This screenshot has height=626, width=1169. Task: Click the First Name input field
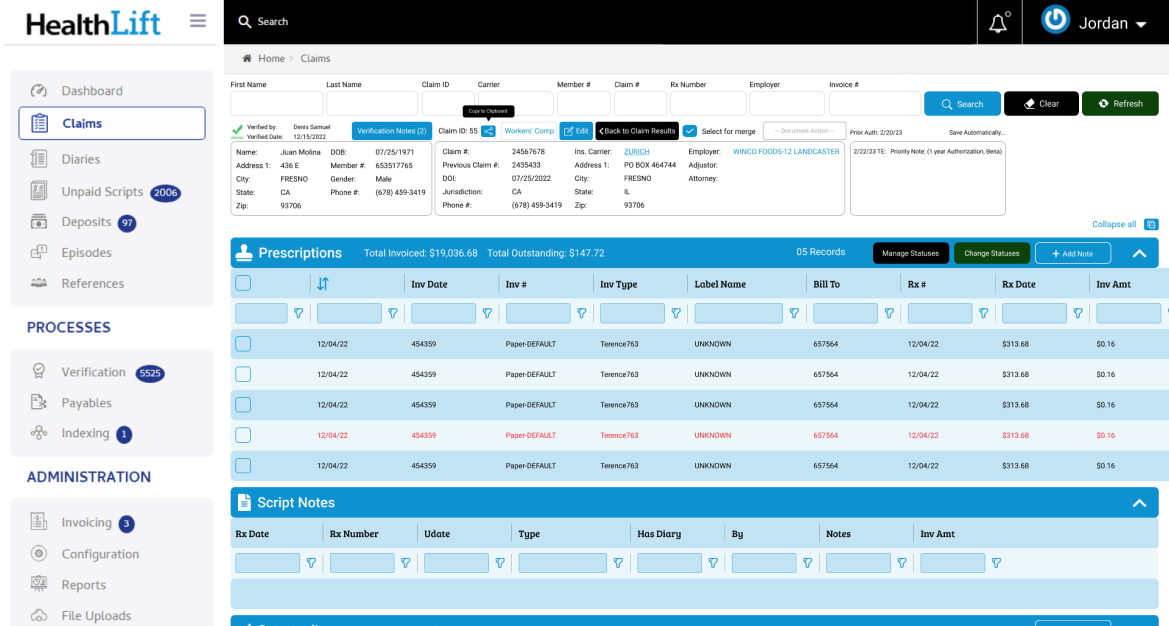[276, 104]
